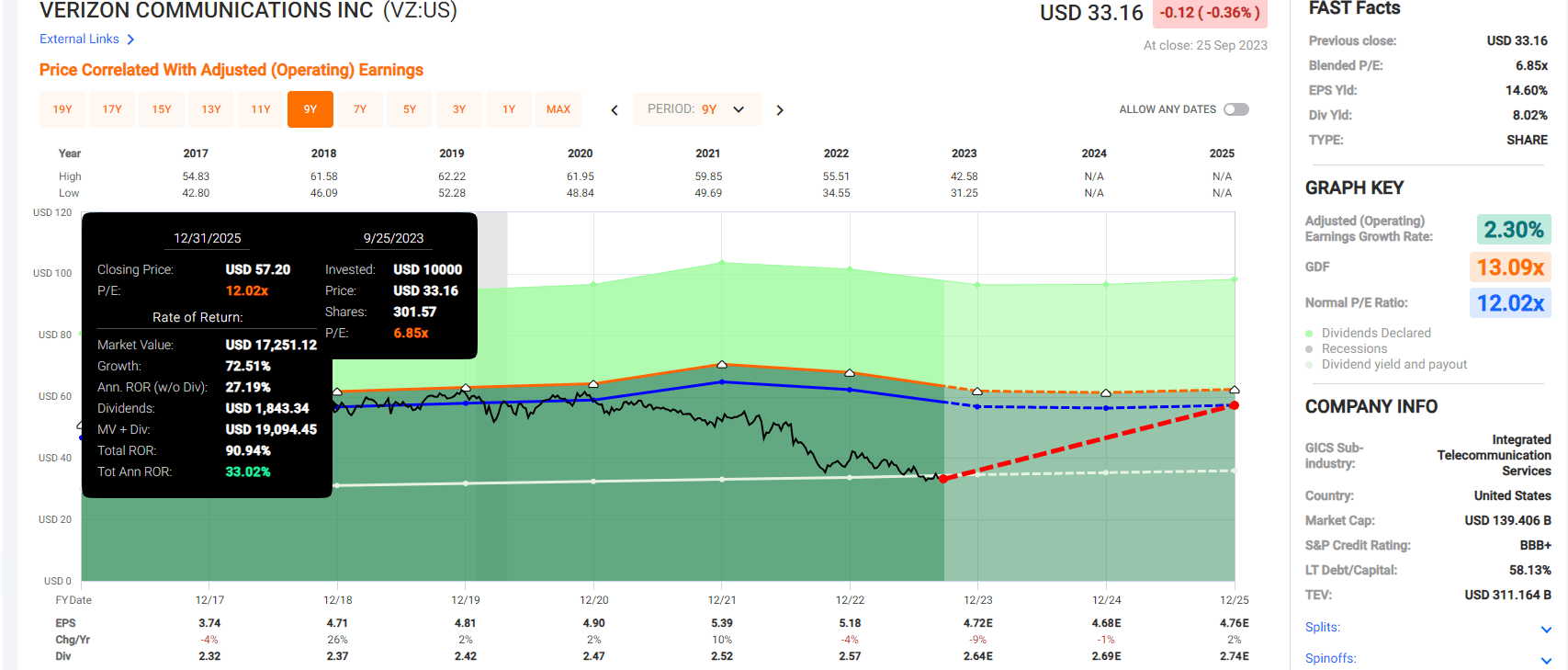Click the 2018 Chg/Yr value 26%
The height and width of the screenshot is (670, 1568).
point(337,640)
